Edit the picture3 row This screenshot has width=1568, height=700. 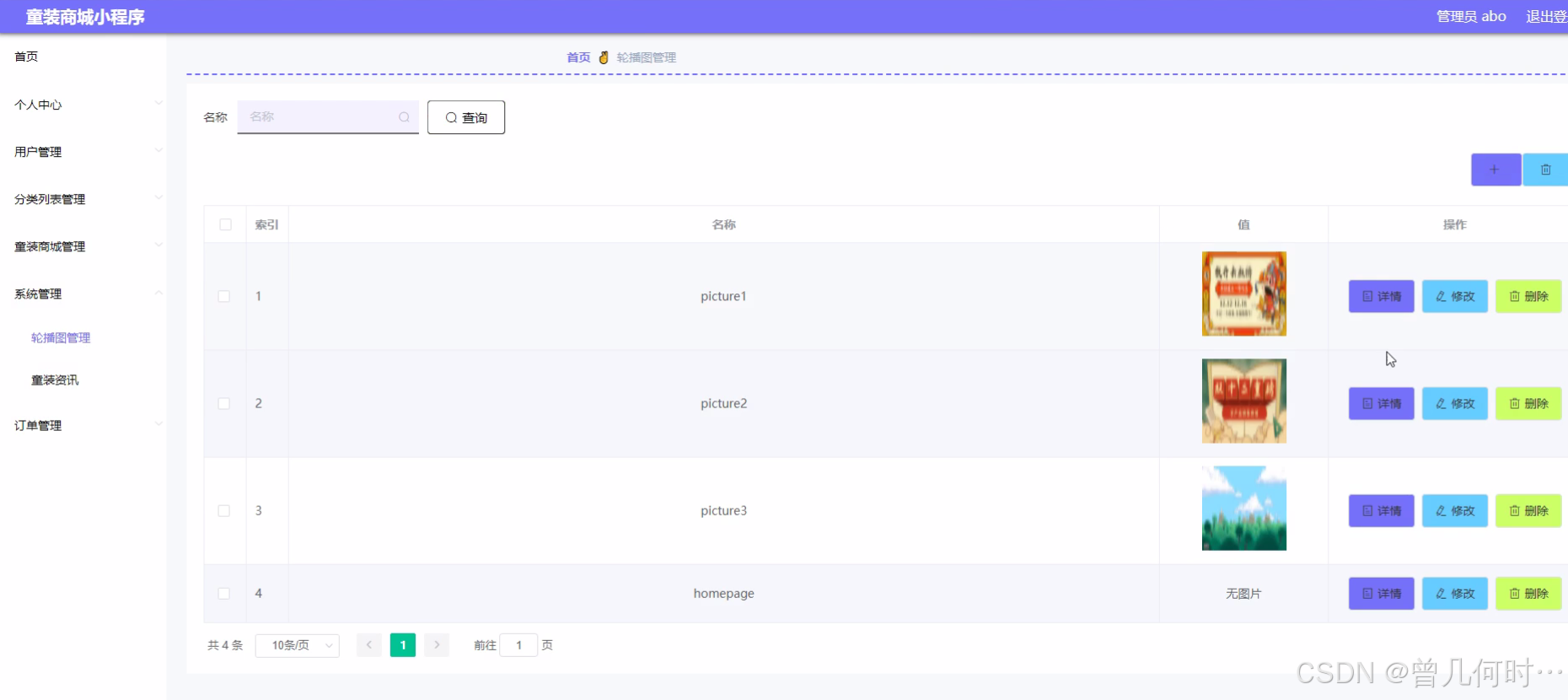[x=1454, y=510]
